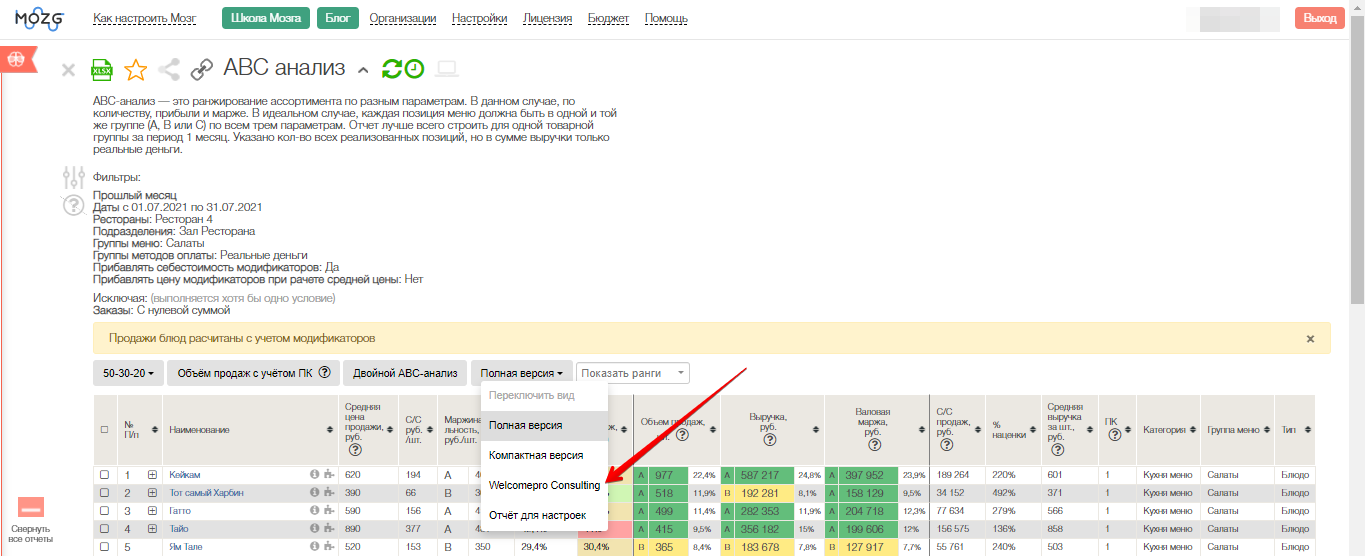Dismiss the yellow modifiers notice banner
The image size is (1365, 556).
click(x=1310, y=339)
